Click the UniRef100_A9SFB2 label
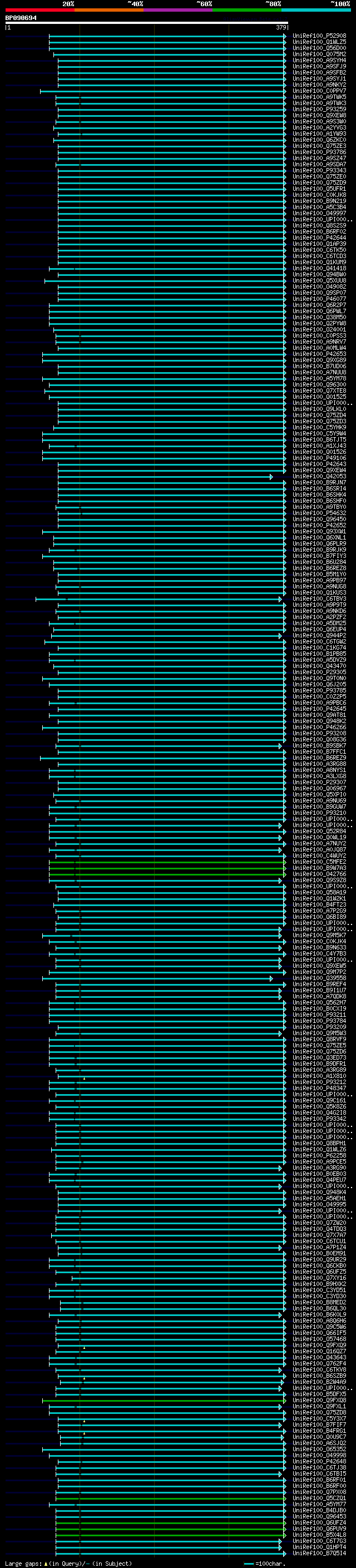Screen dimensions: 356x1568 point(319,72)
